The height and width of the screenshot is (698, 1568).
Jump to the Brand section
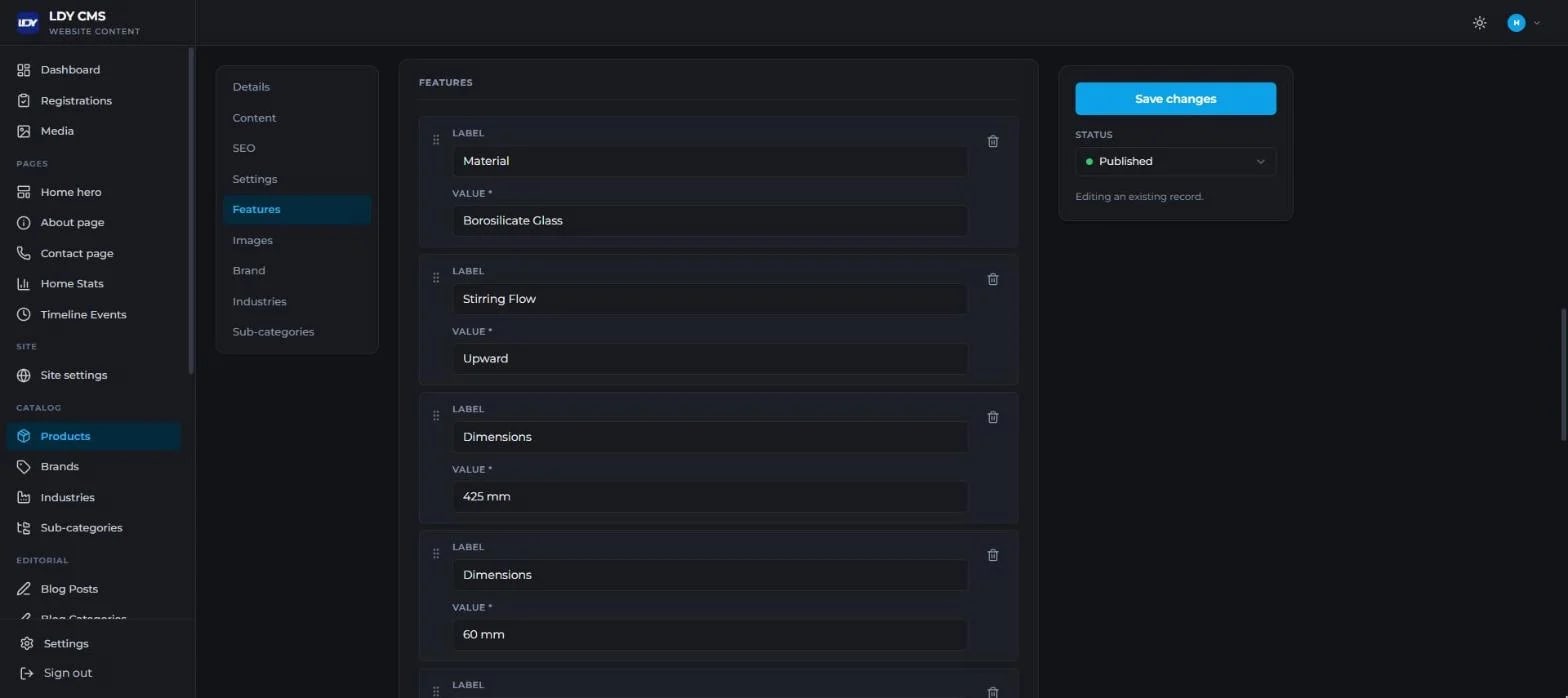click(x=297, y=271)
